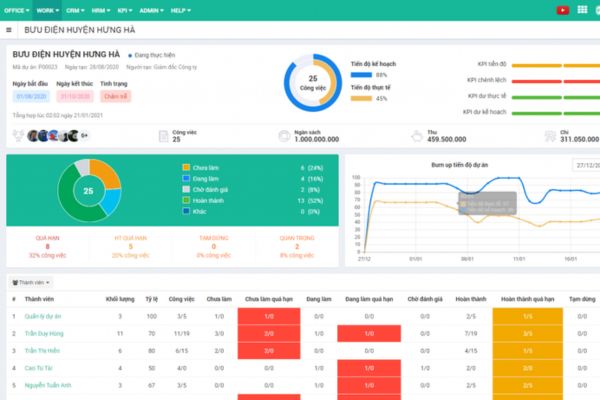The height and width of the screenshot is (400, 600).
Task: Toggle Khác legend entry
Action: pyautogui.click(x=195, y=211)
